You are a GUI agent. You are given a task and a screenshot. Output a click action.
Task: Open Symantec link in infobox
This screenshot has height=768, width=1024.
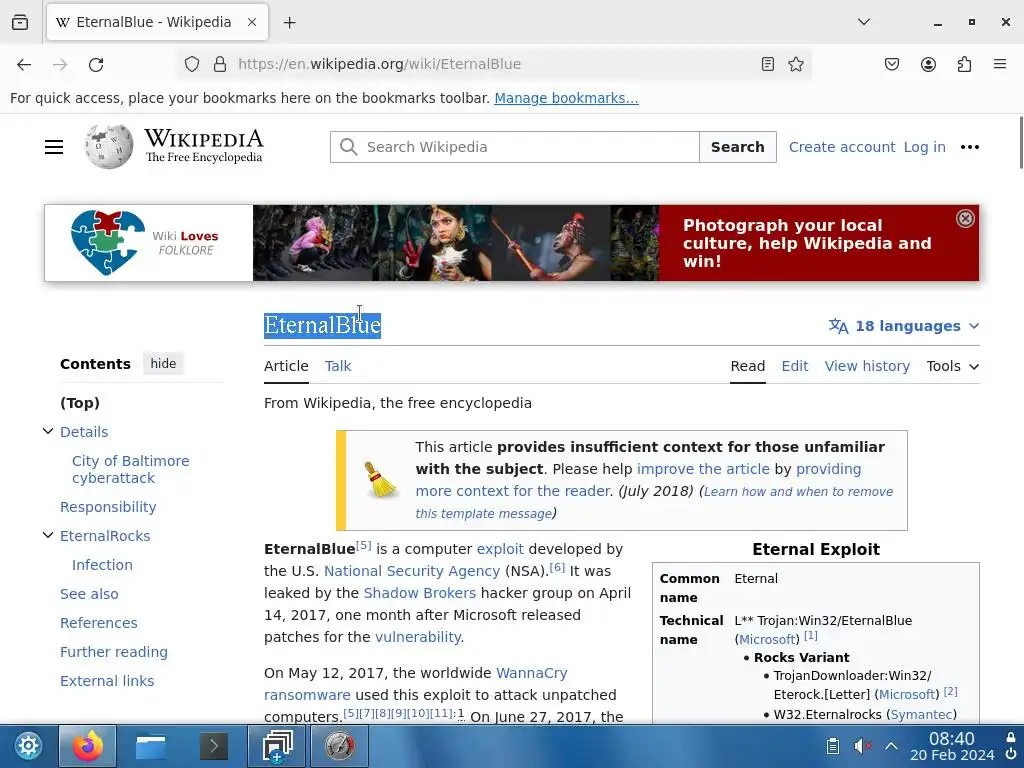pyautogui.click(x=921, y=714)
